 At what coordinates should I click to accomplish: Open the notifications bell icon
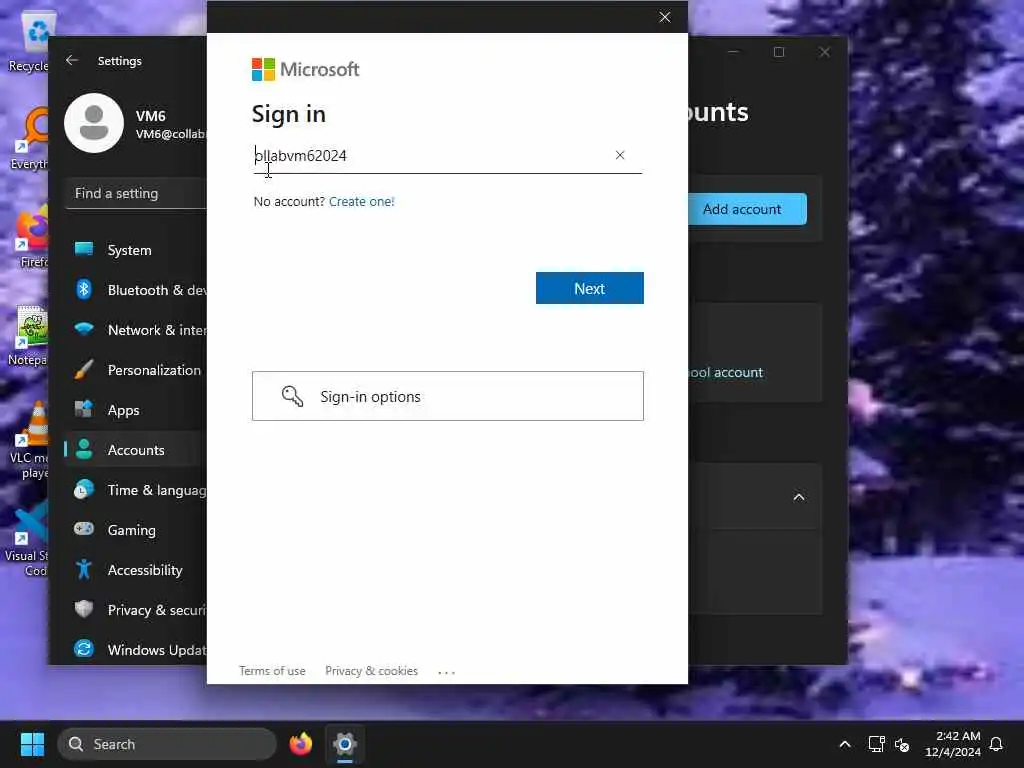996,744
